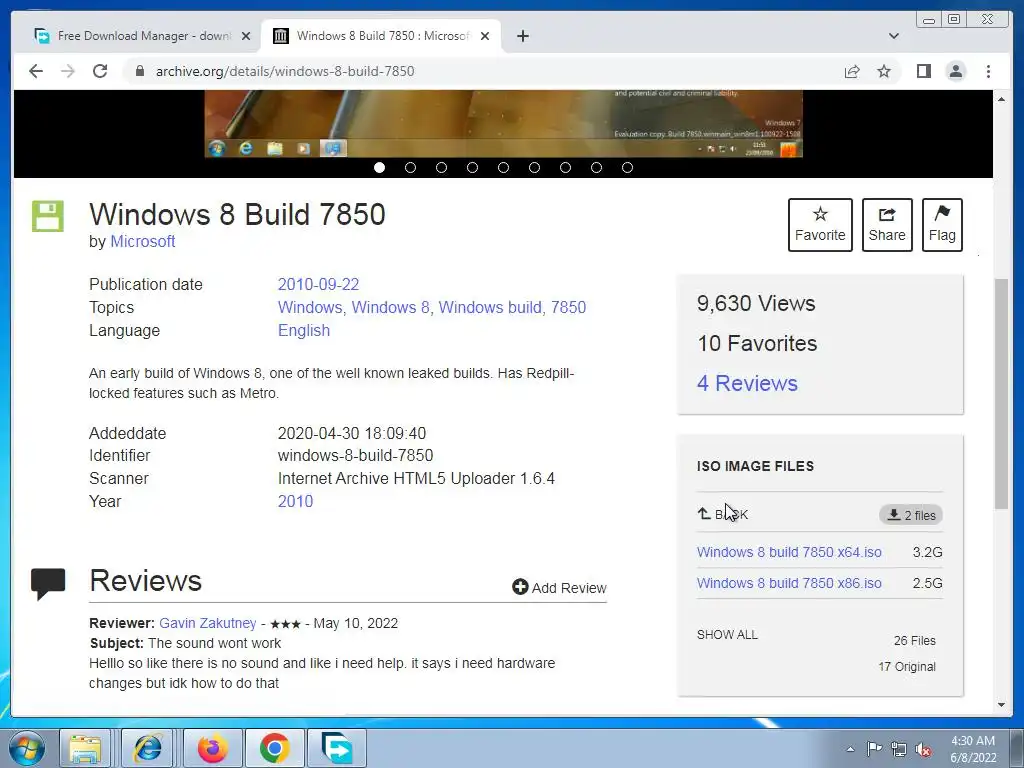Click the browser forward arrow

[68, 71]
